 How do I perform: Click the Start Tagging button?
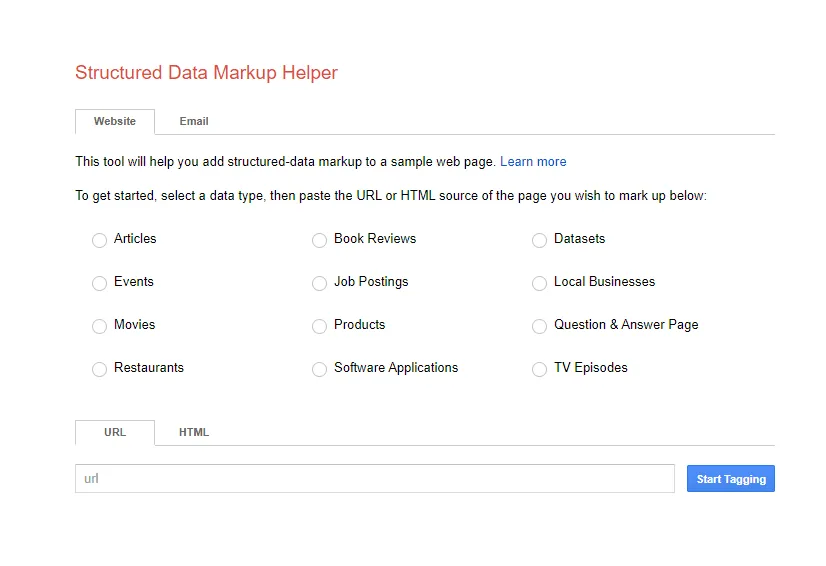[x=731, y=479]
